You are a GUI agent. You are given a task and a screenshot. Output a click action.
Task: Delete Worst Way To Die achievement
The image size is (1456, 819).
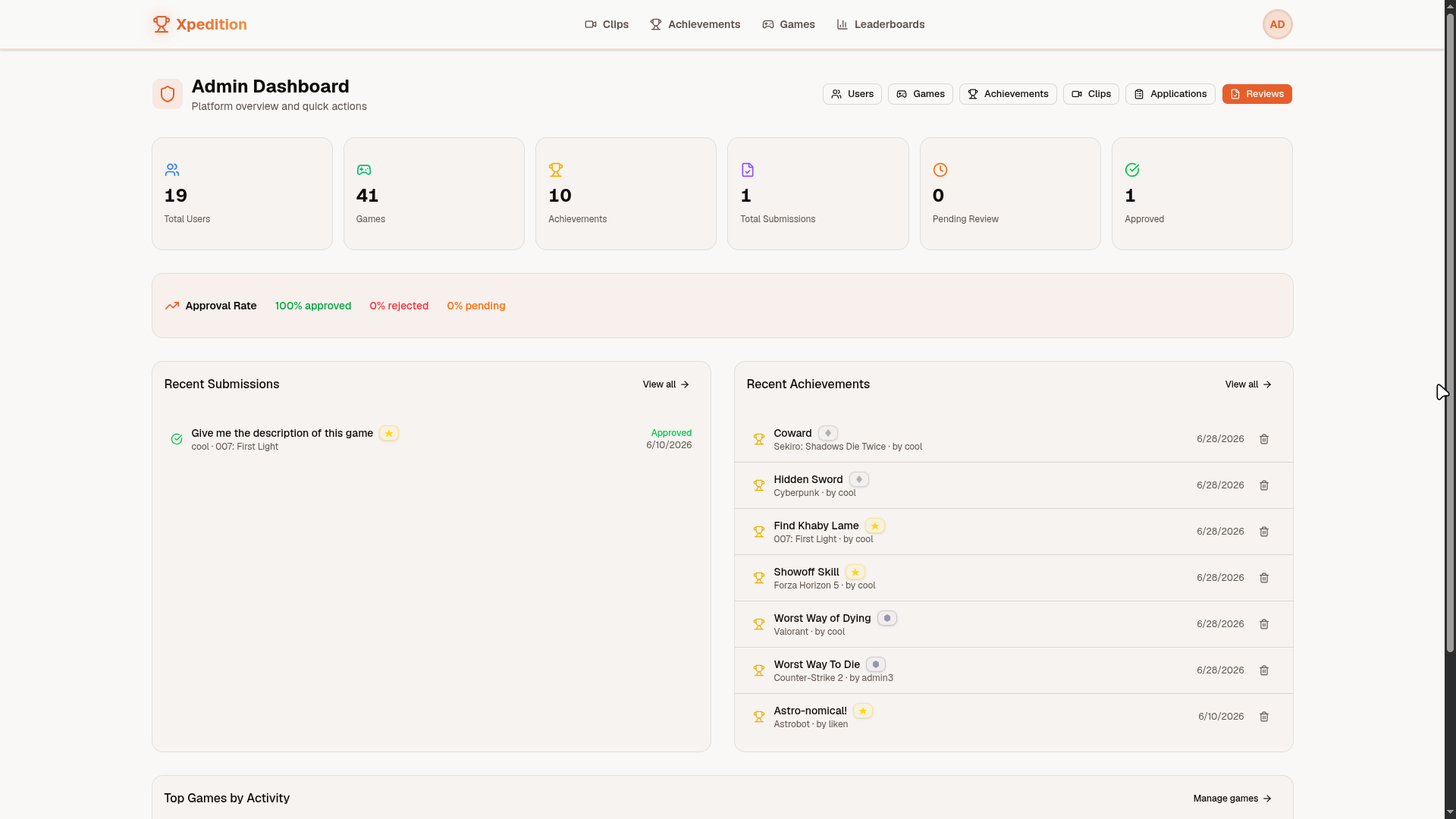(1264, 670)
